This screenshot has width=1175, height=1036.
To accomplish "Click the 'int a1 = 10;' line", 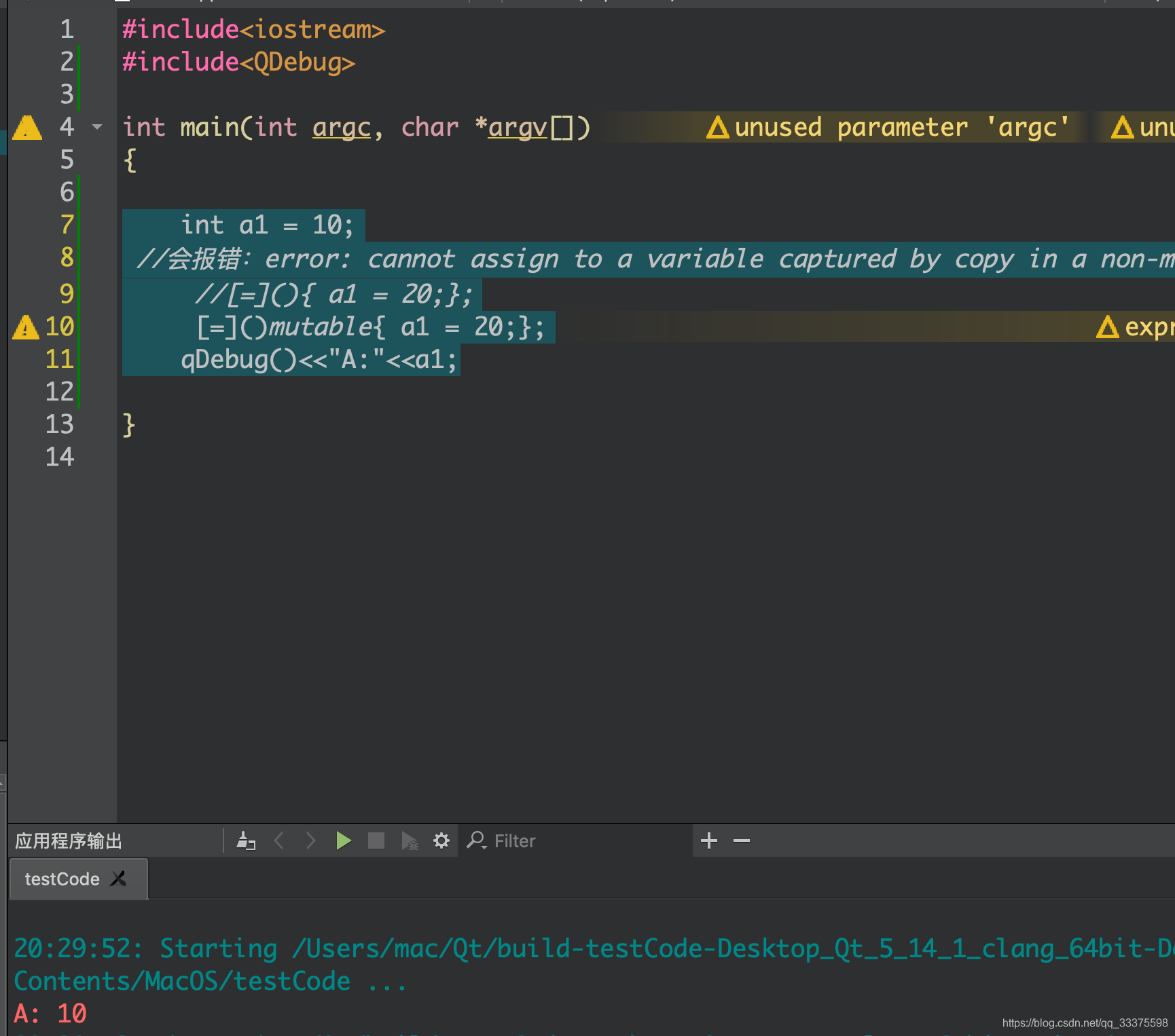I will (267, 225).
